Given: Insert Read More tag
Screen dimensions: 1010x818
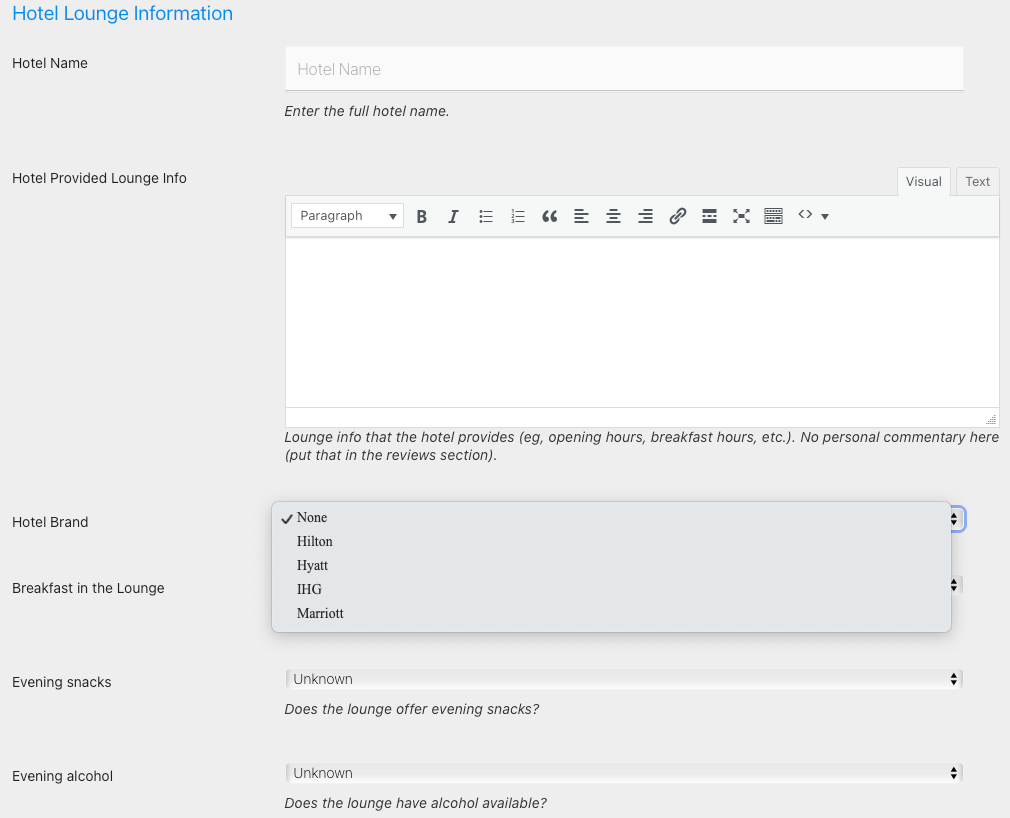Looking at the screenshot, I should click(709, 216).
